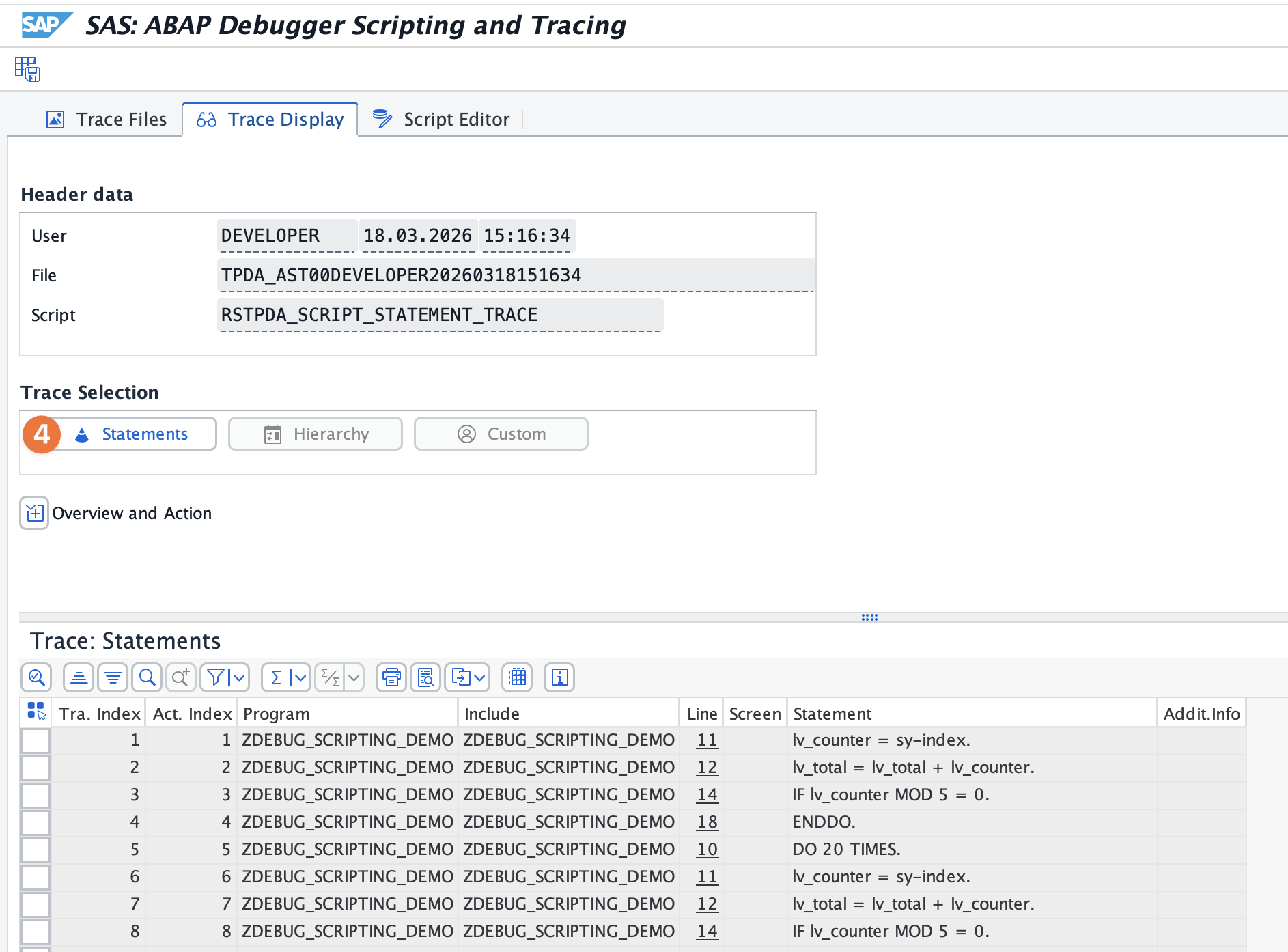The width and height of the screenshot is (1288, 952).
Task: Click the Act. Index column header
Action: [193, 714]
